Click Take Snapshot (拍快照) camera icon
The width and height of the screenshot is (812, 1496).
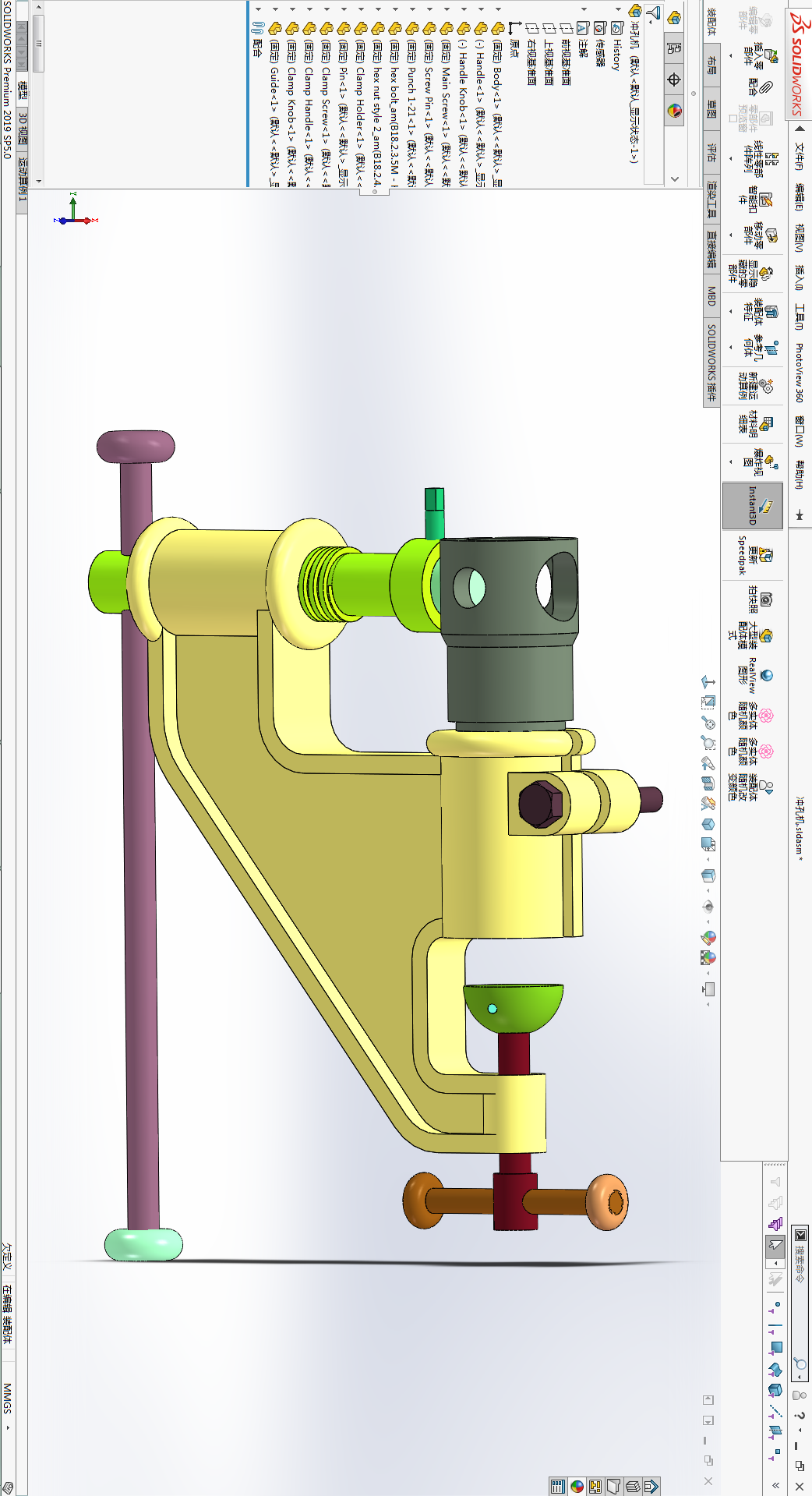click(767, 599)
